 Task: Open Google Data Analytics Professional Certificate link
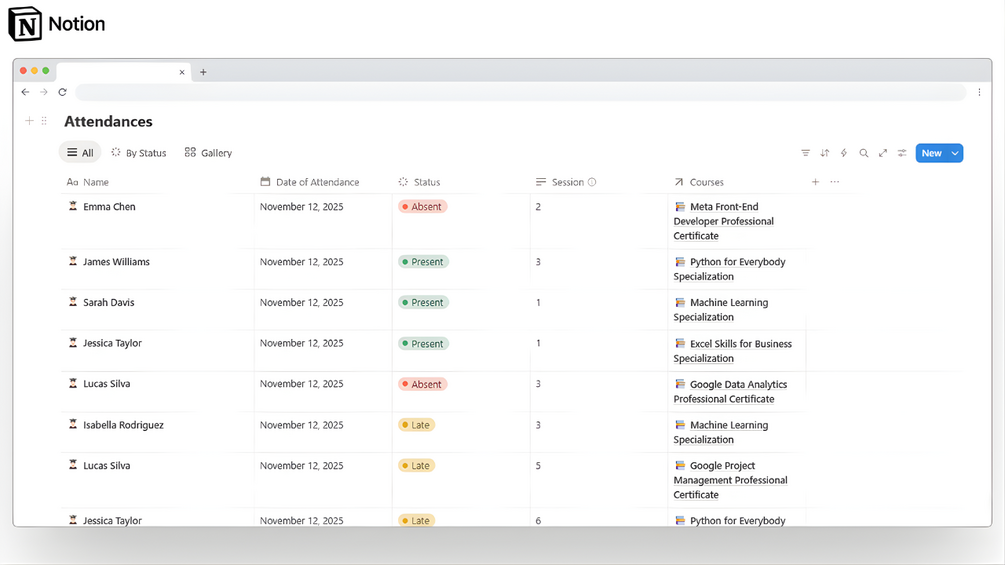[x=731, y=391]
